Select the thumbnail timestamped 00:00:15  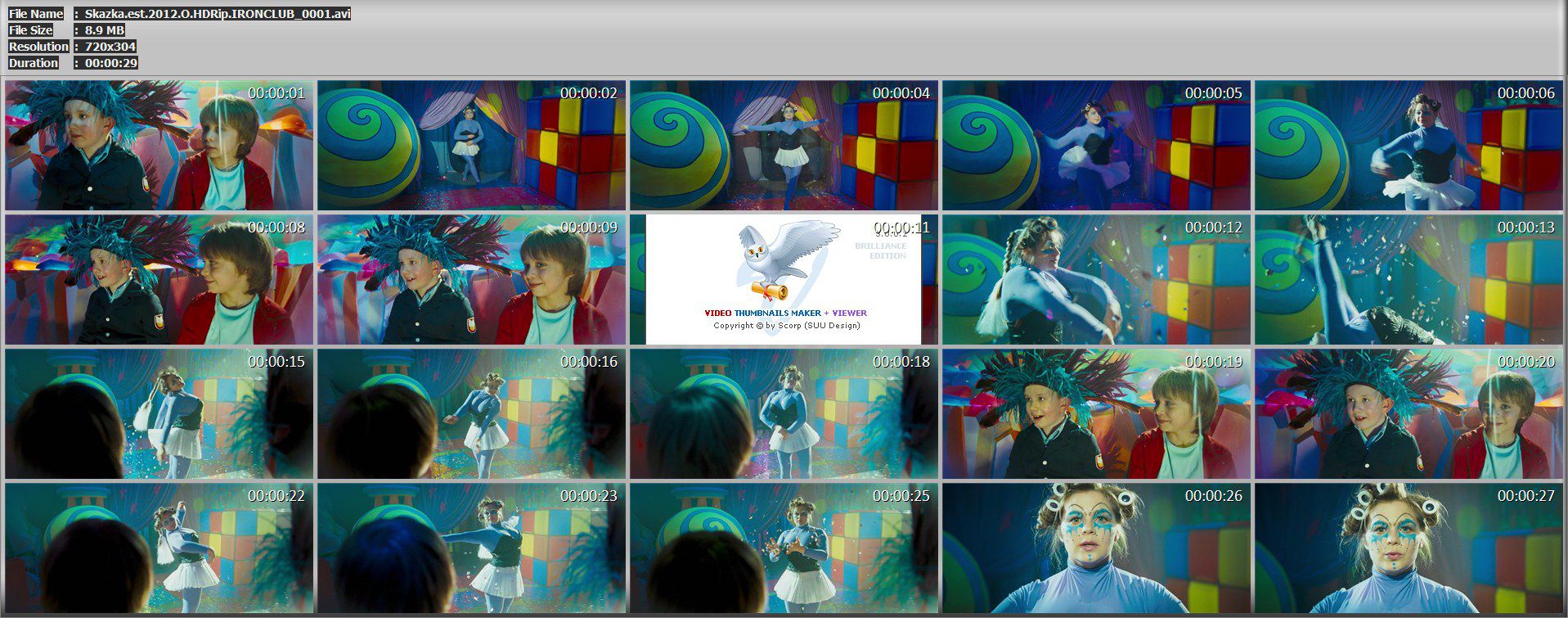coord(159,413)
